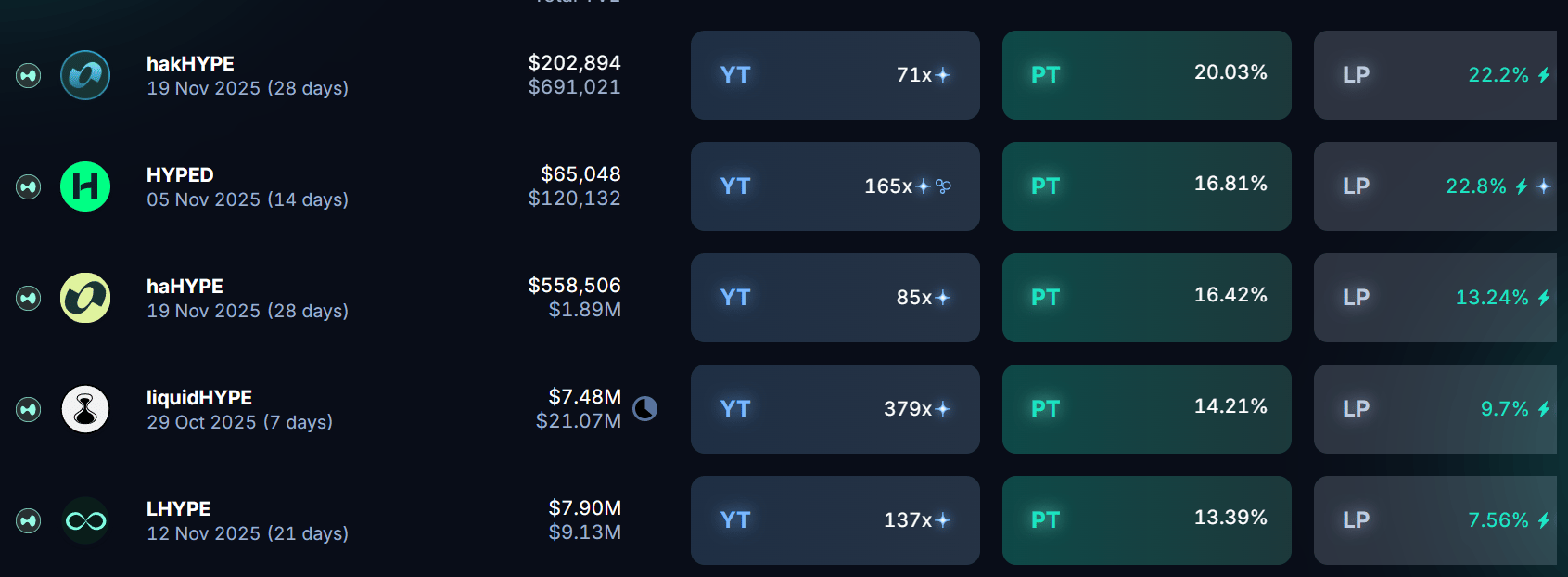Click the green HYPED token logo
The height and width of the screenshot is (577, 1568).
(x=85, y=186)
